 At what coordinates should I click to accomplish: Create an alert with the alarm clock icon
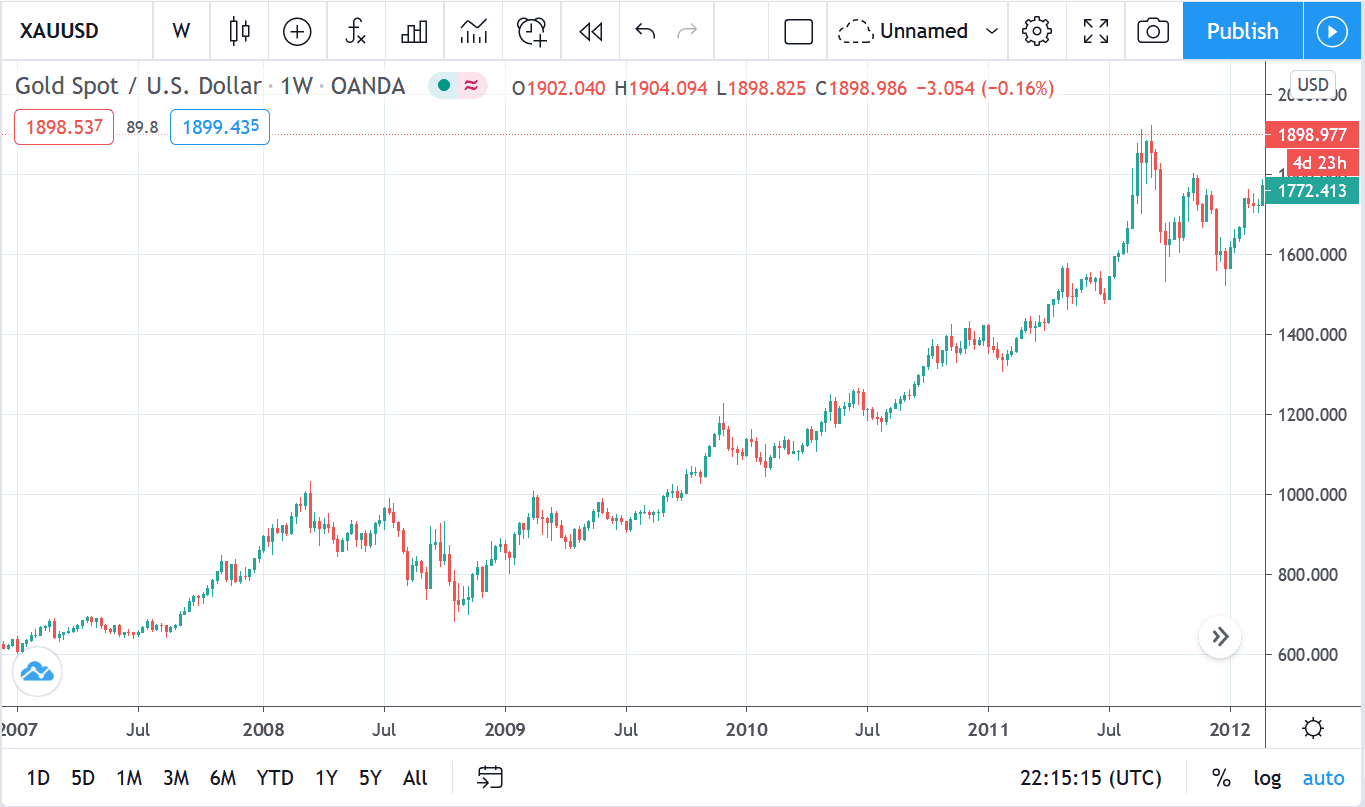(532, 31)
